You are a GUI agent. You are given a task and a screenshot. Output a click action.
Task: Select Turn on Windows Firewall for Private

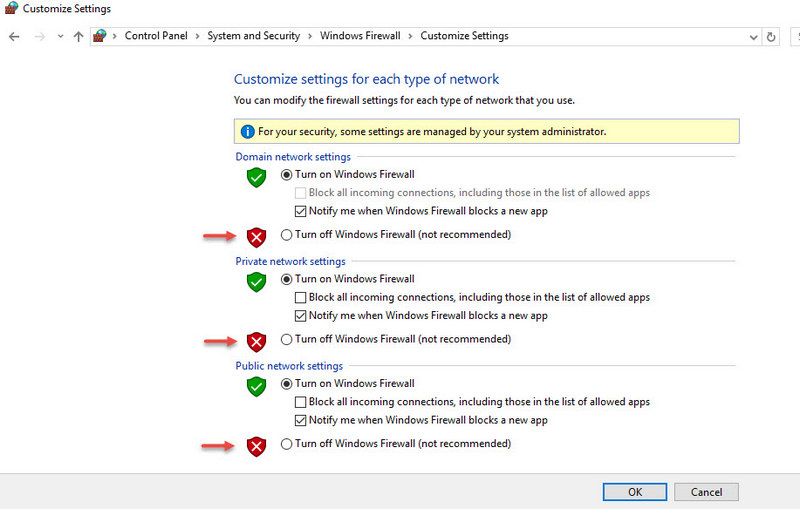287,279
